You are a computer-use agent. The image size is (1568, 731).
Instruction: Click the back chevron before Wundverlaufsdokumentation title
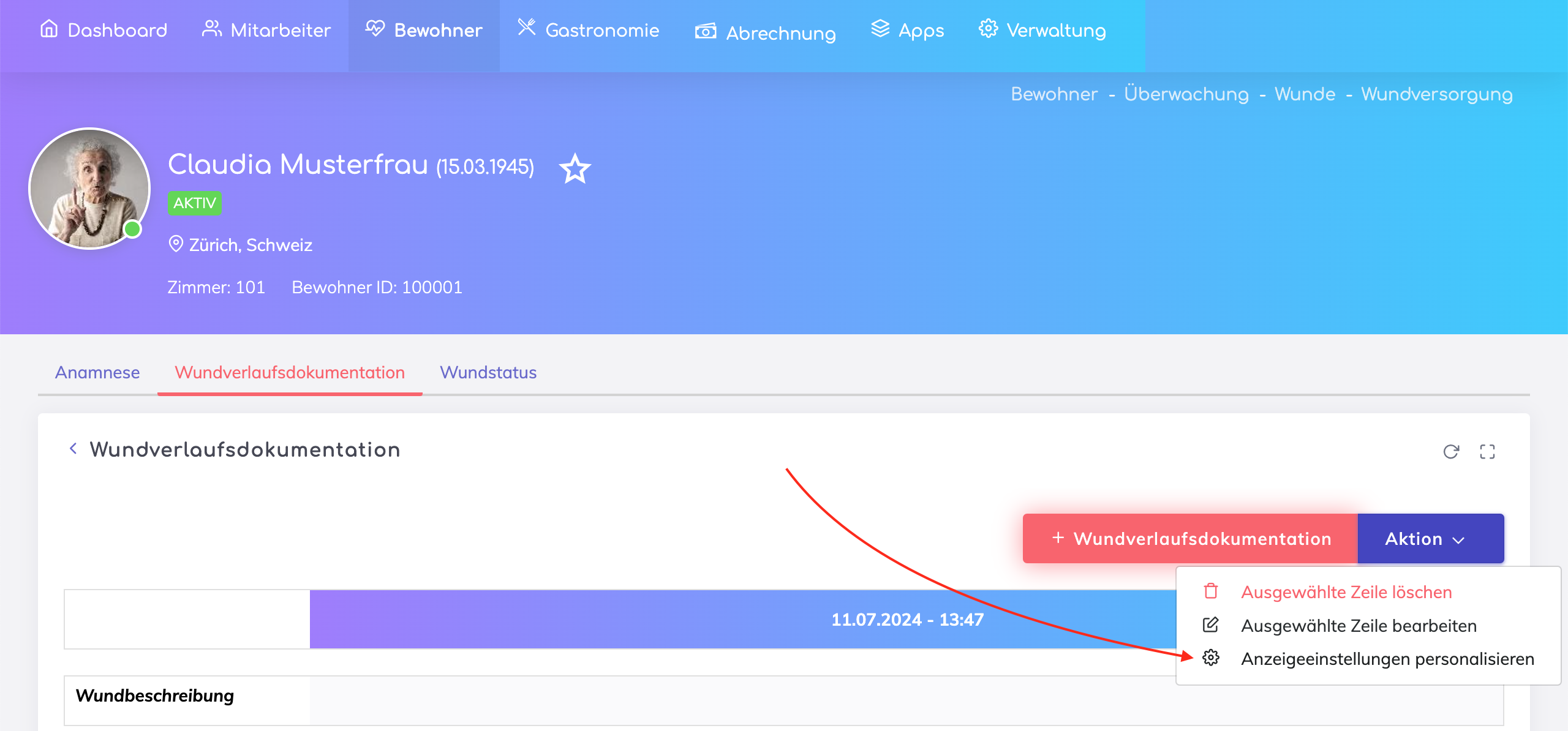pyautogui.click(x=73, y=449)
